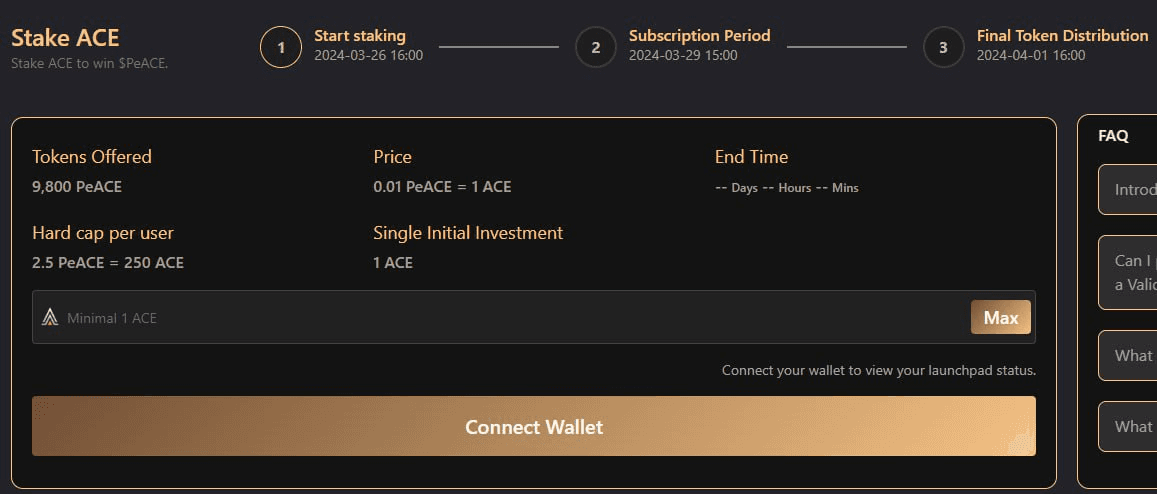Click the Subscription Period step label
Screen dimensions: 1157x494
click(700, 35)
